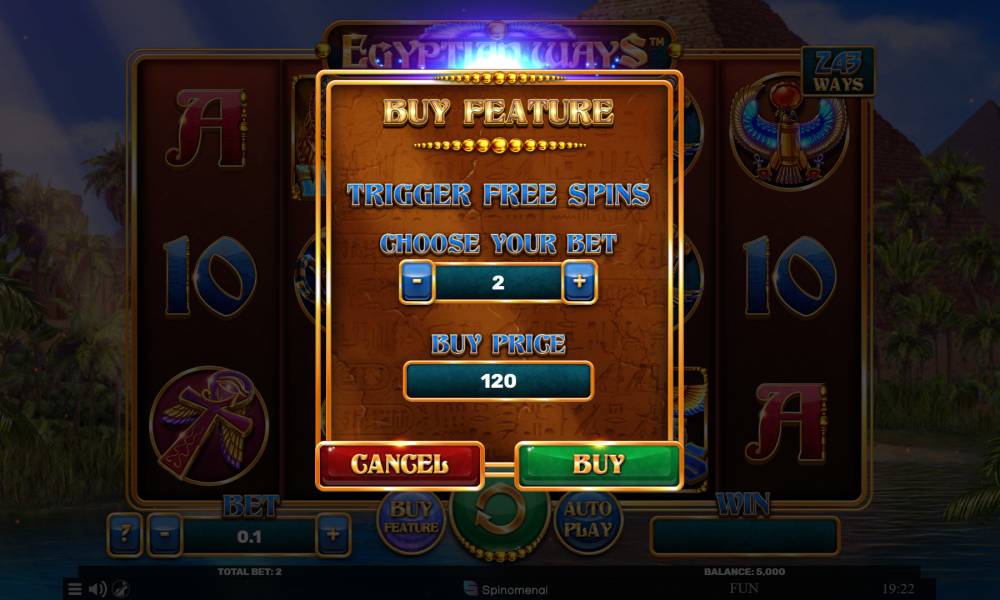Cancel the Buy Feature dialog

pyautogui.click(x=400, y=465)
